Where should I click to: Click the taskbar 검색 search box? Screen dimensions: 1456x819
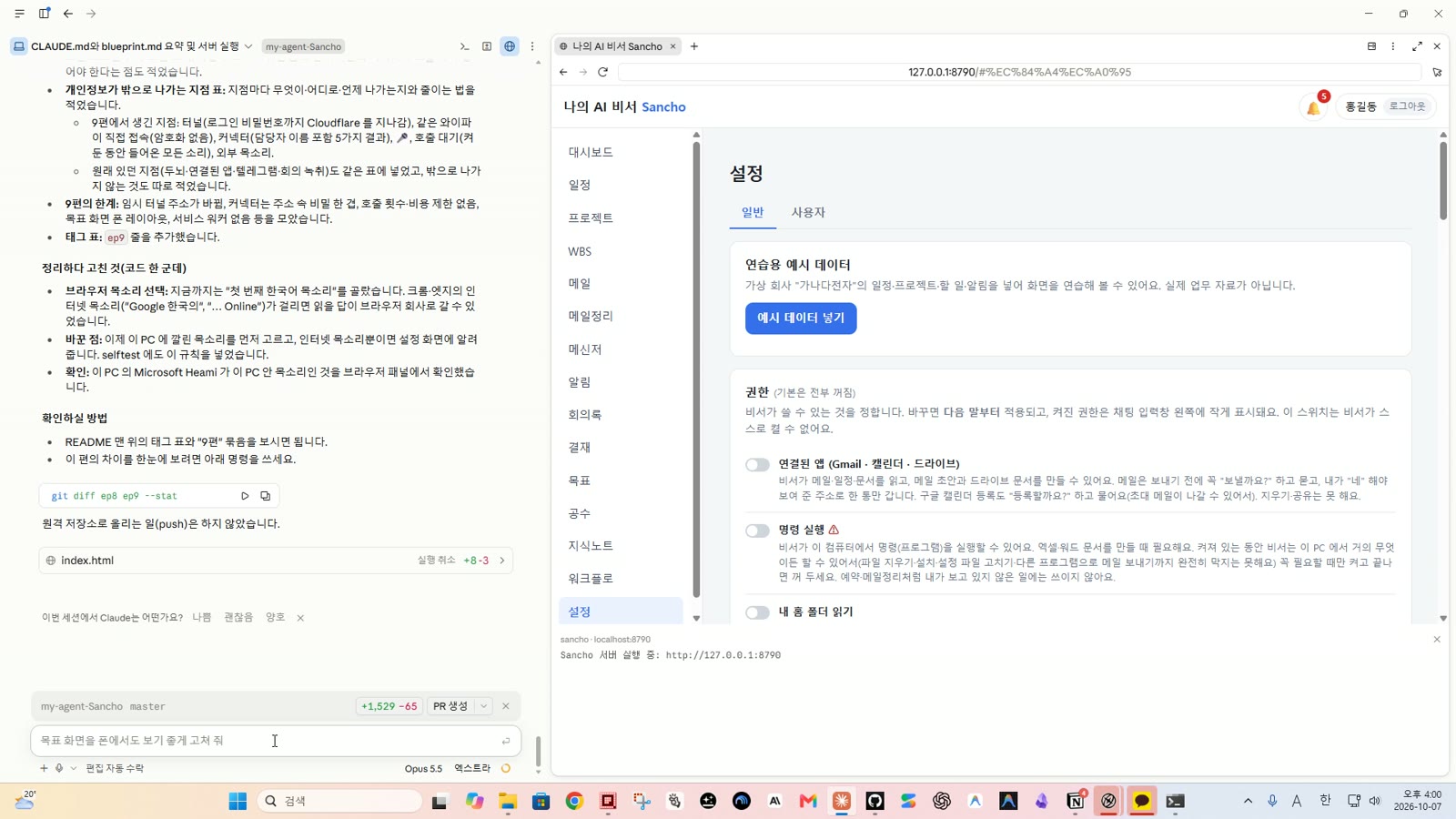(341, 801)
